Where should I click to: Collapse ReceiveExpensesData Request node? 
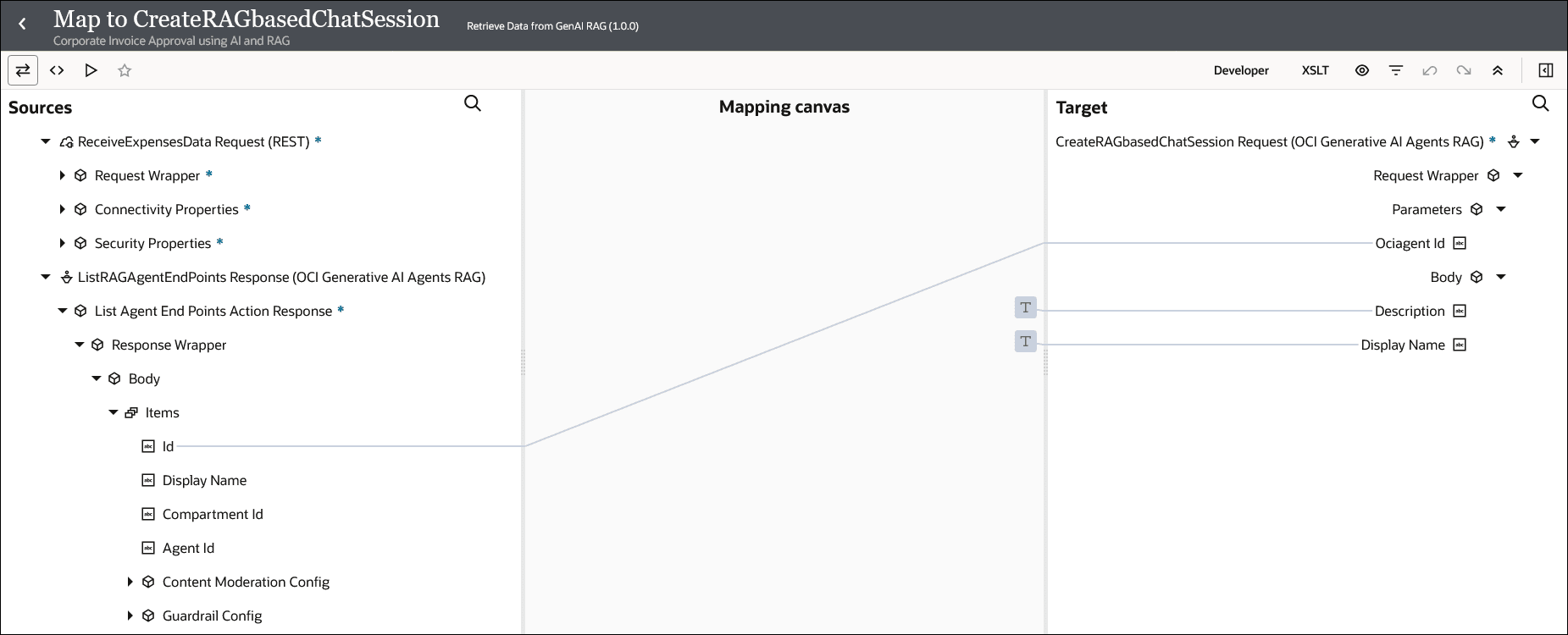coord(46,141)
